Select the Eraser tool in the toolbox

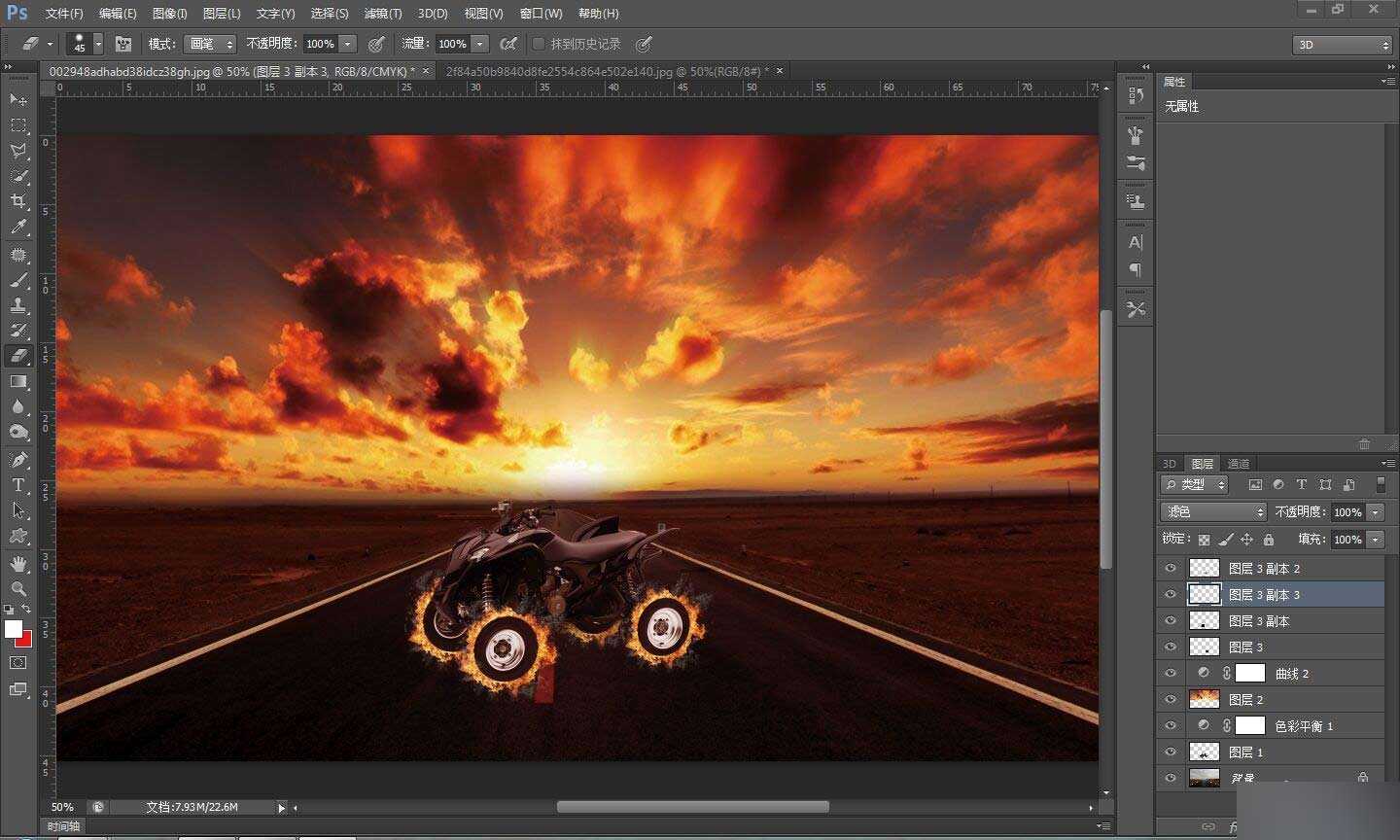click(18, 357)
